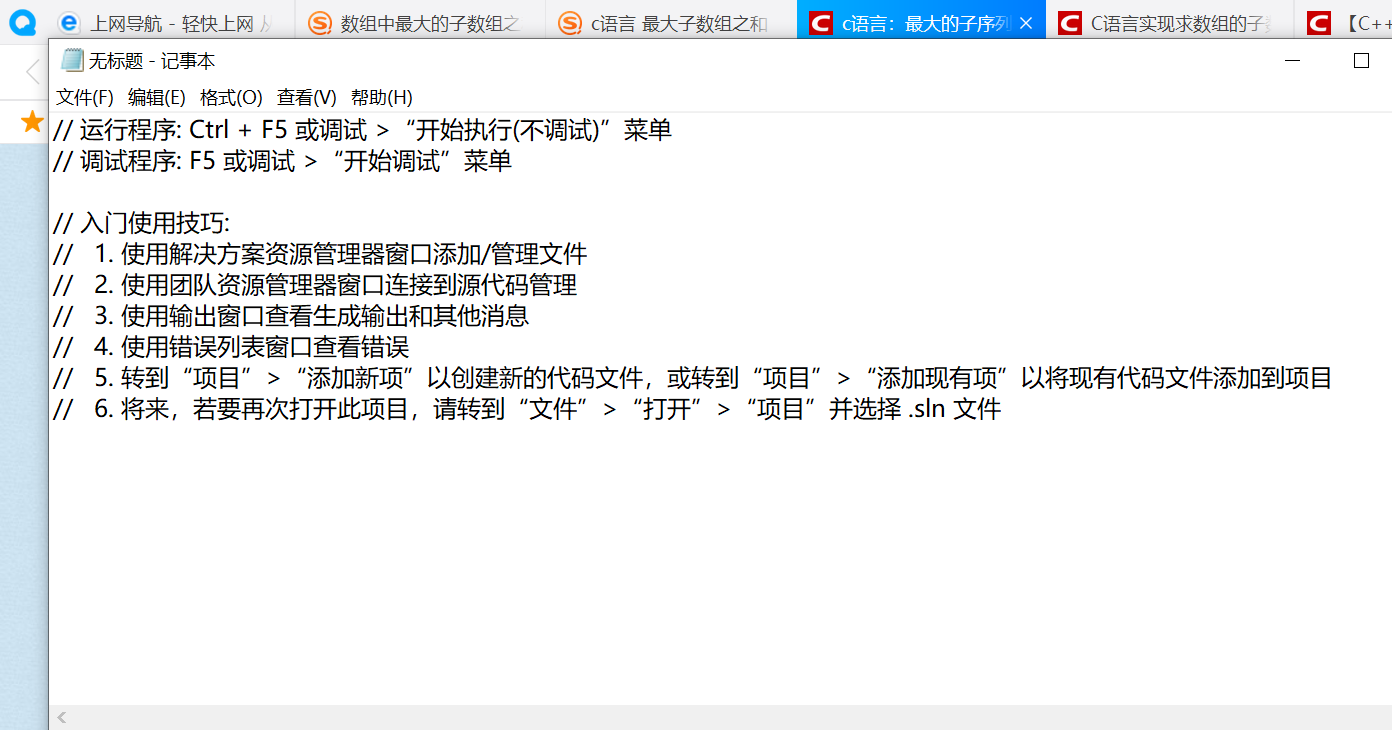Close the c语言：最大的子序列 browser tab

click(x=1025, y=23)
